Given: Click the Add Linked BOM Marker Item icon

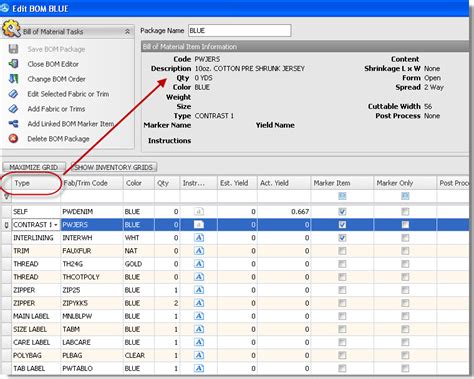Looking at the screenshot, I should coord(13,124).
